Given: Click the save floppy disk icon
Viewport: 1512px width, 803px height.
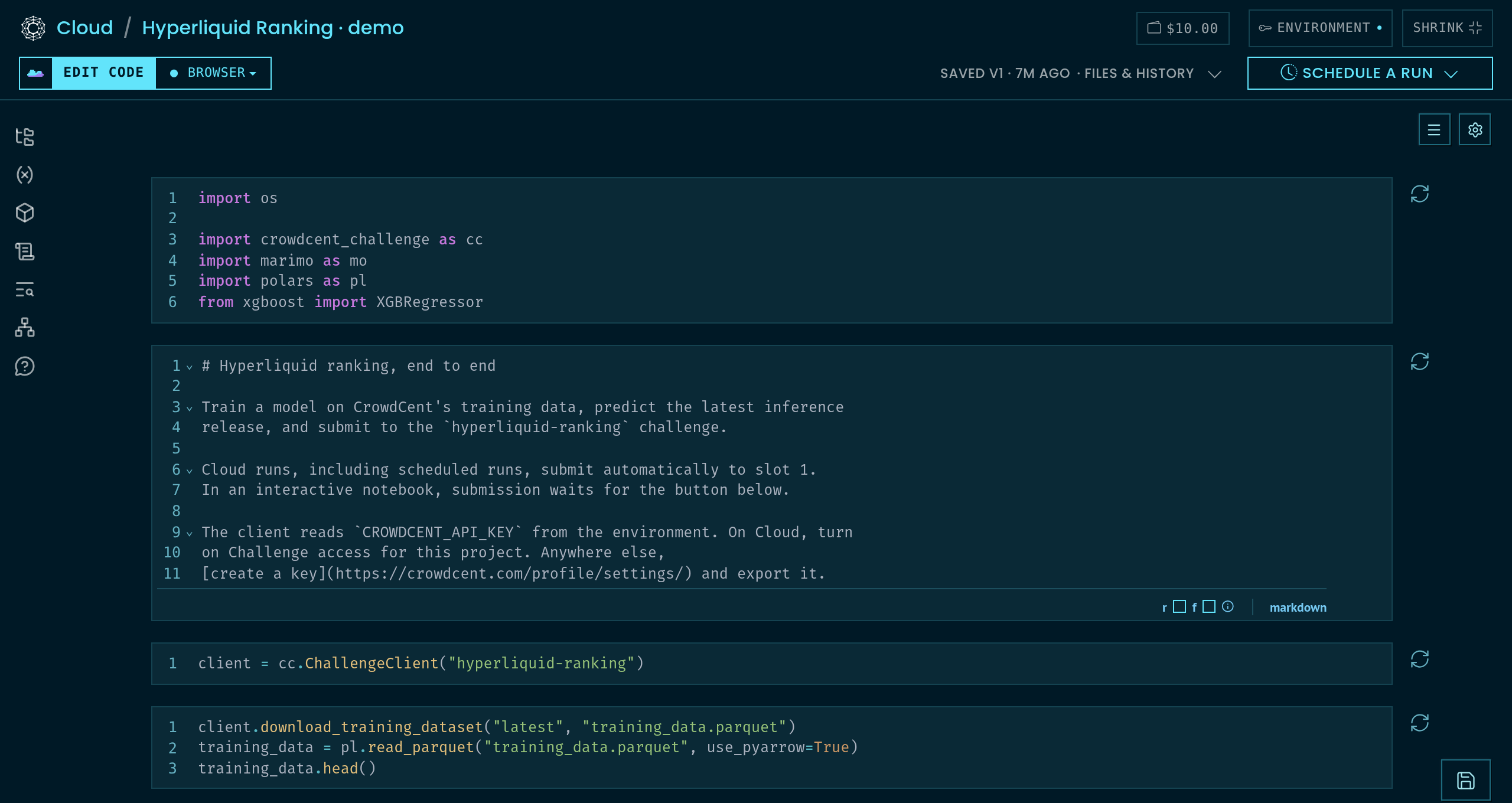Looking at the screenshot, I should coord(1465,780).
